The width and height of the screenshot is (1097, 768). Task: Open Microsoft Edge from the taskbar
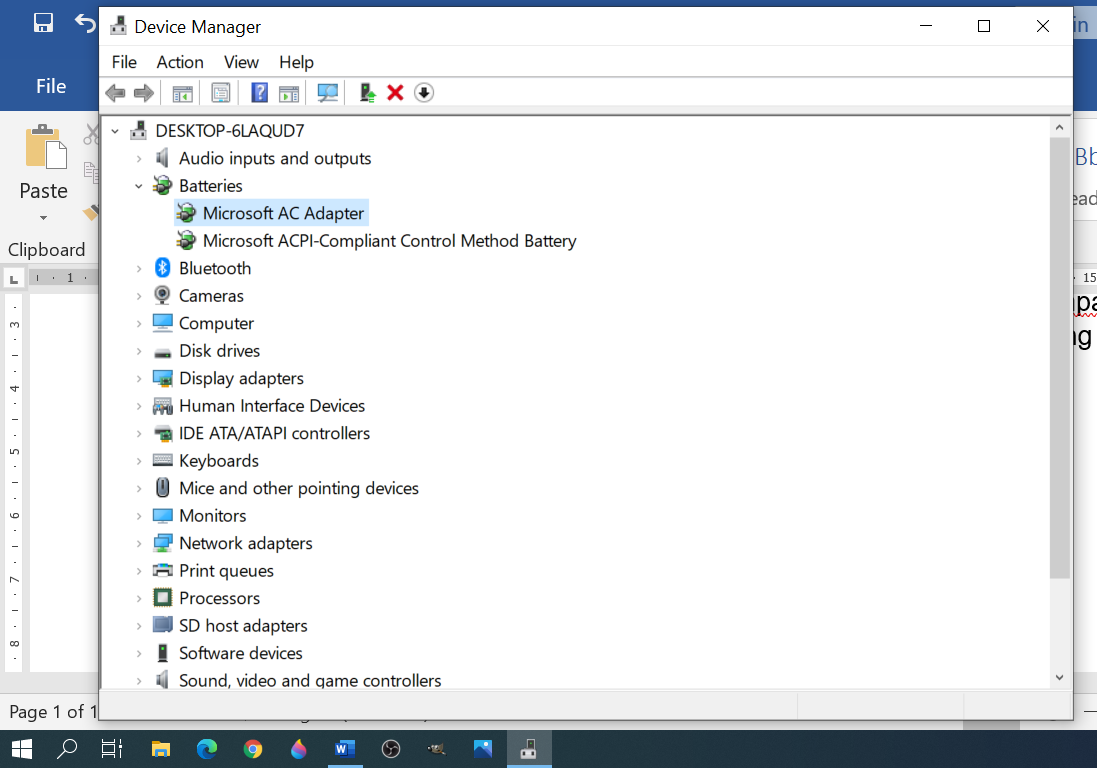coord(207,749)
